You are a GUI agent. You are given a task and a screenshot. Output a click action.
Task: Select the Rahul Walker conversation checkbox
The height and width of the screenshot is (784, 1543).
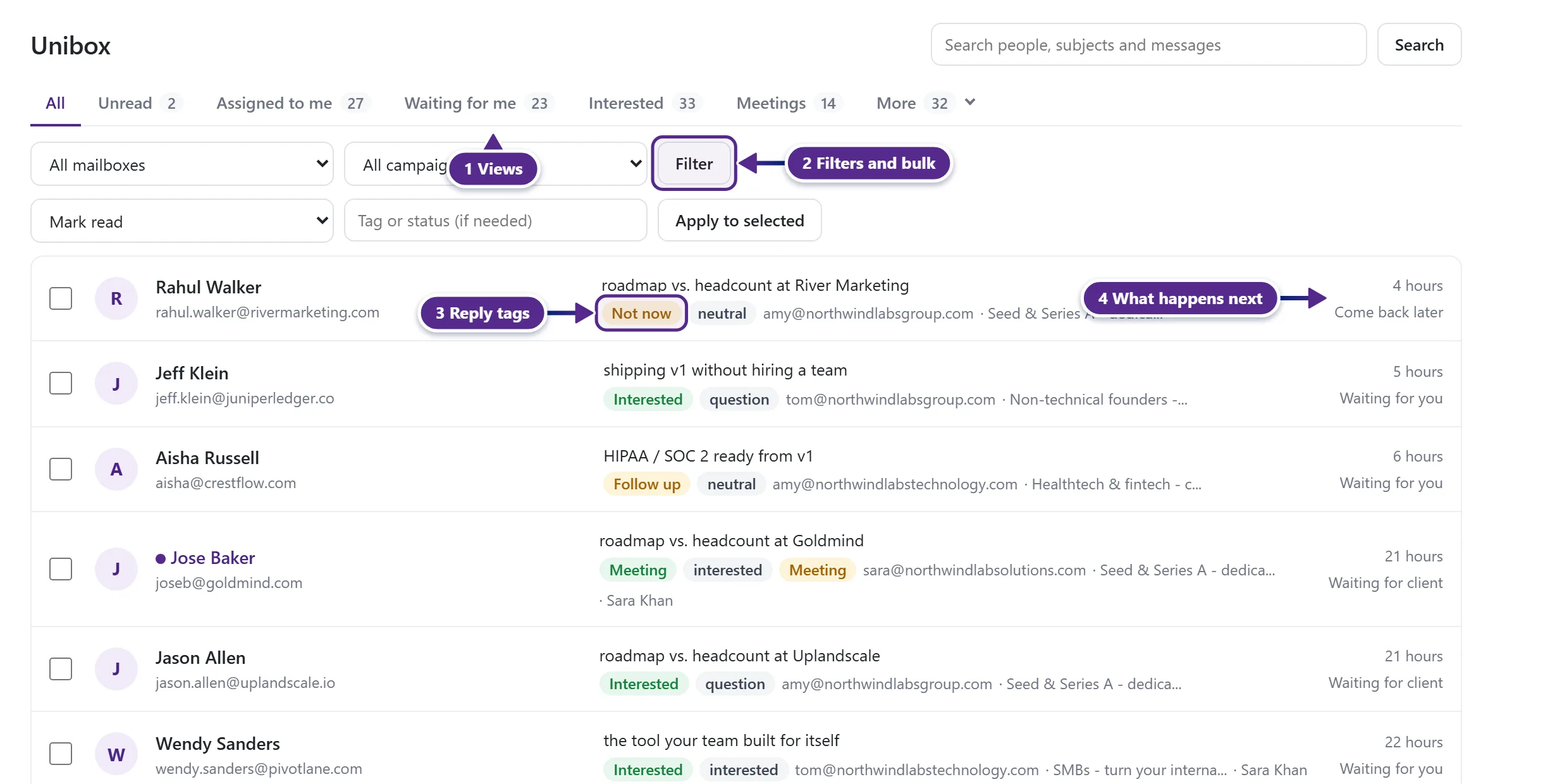[x=61, y=298]
